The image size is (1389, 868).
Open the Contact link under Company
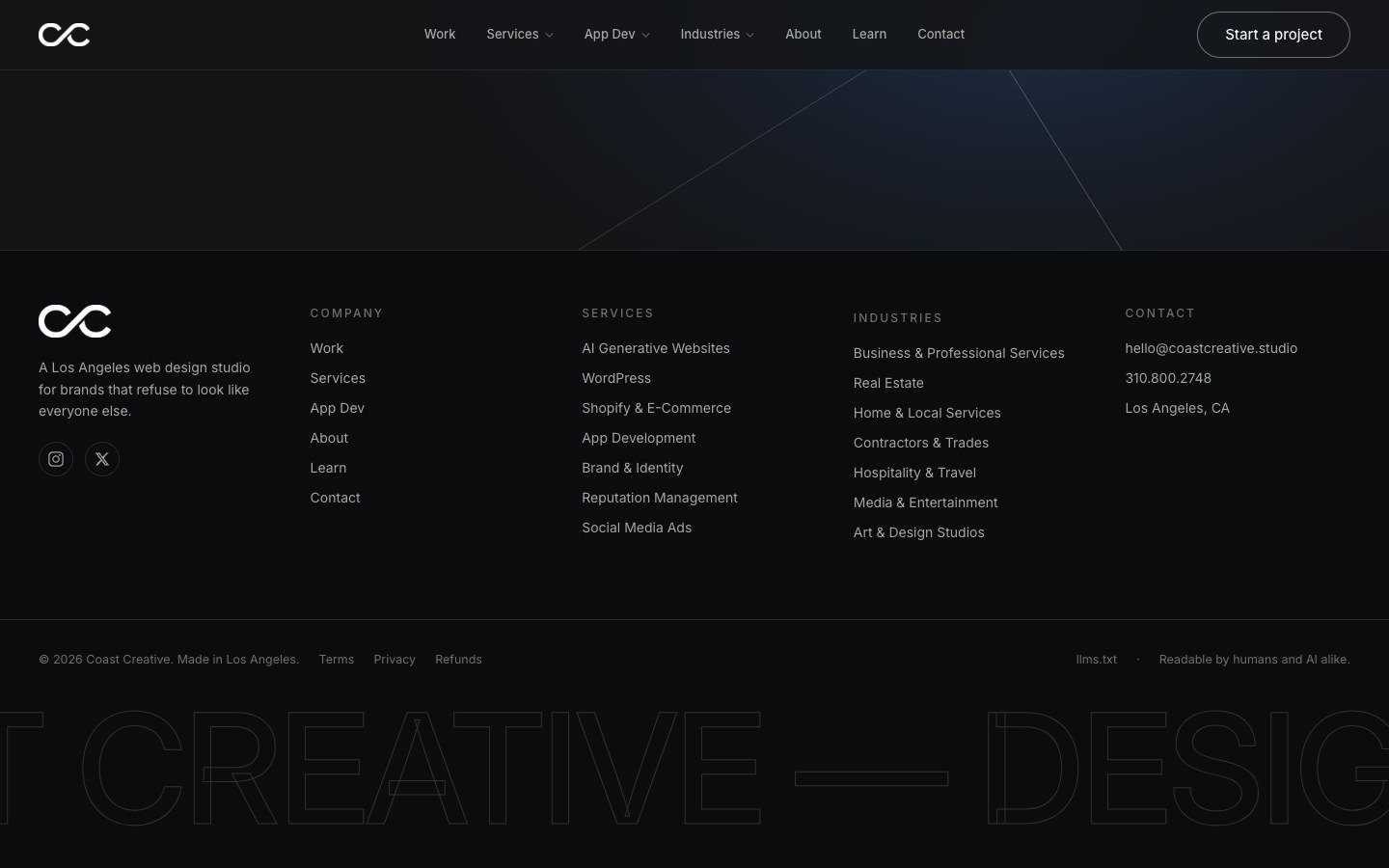point(335,498)
